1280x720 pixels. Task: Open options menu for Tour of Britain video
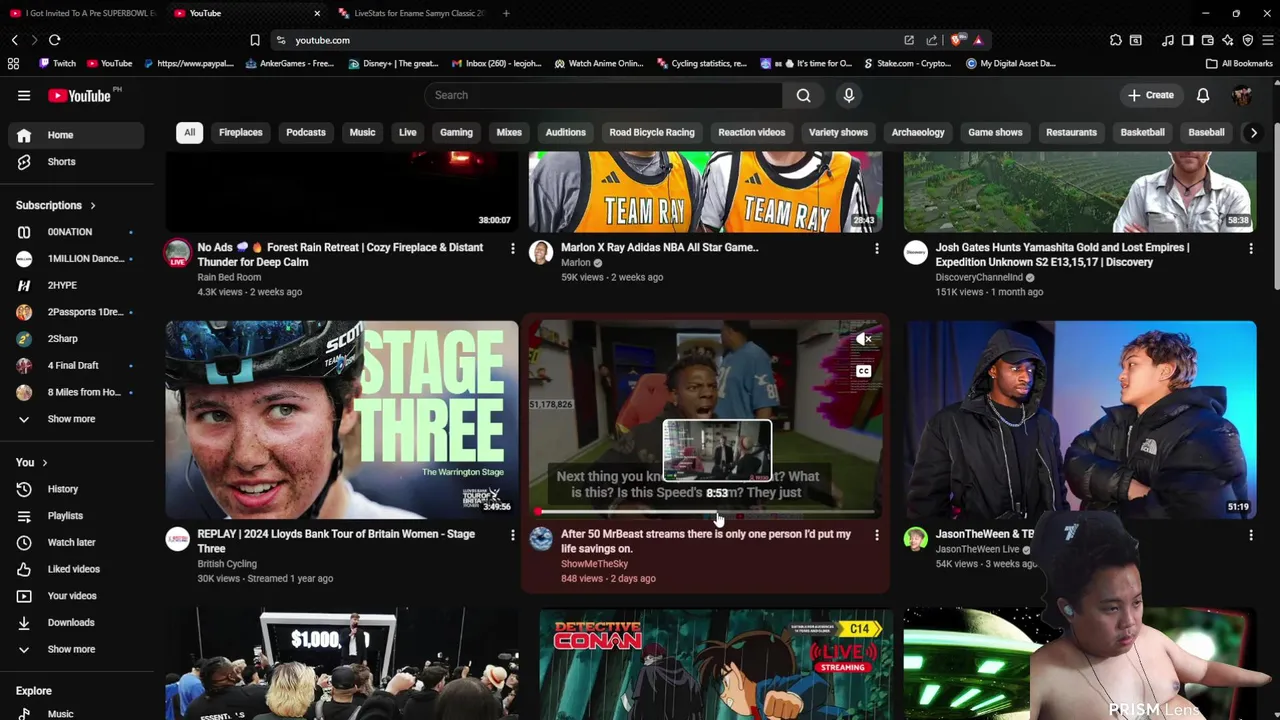pyautogui.click(x=513, y=535)
